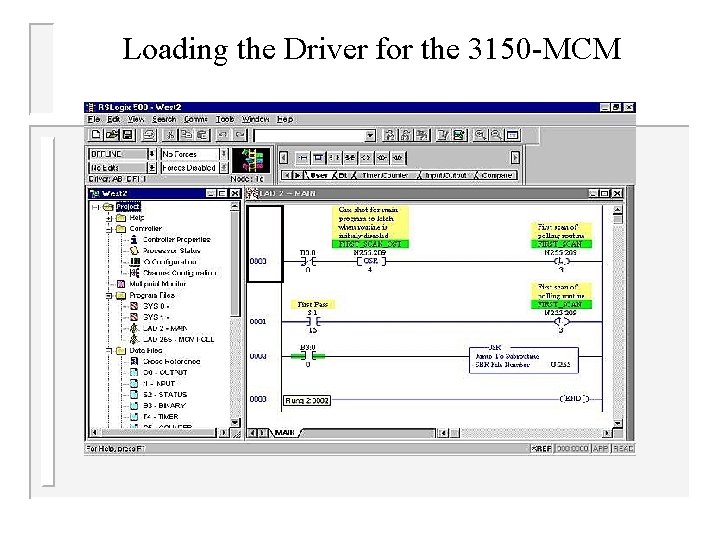Viewport: 720px width, 540px height.
Task: Collapse the Controller folder in project tree
Action: coord(109,229)
